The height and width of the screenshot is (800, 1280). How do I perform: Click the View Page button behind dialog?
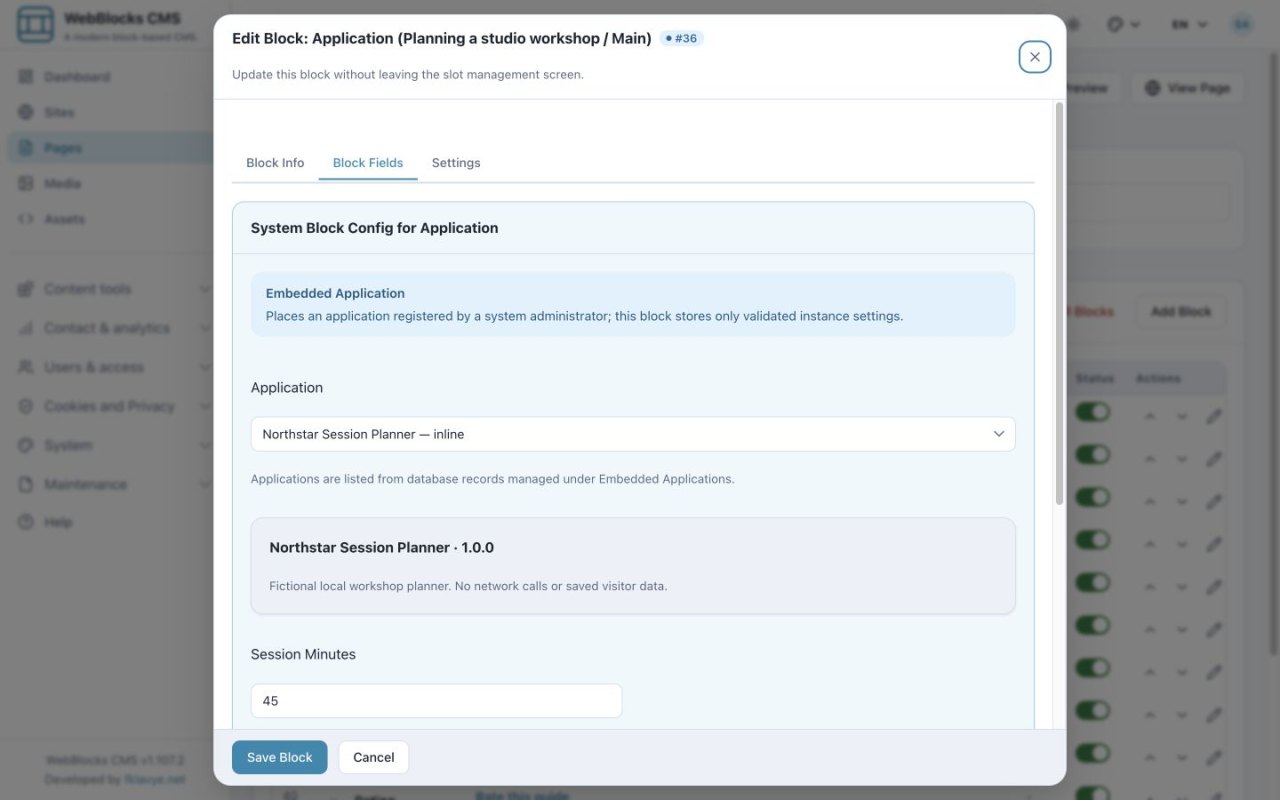coord(1188,88)
